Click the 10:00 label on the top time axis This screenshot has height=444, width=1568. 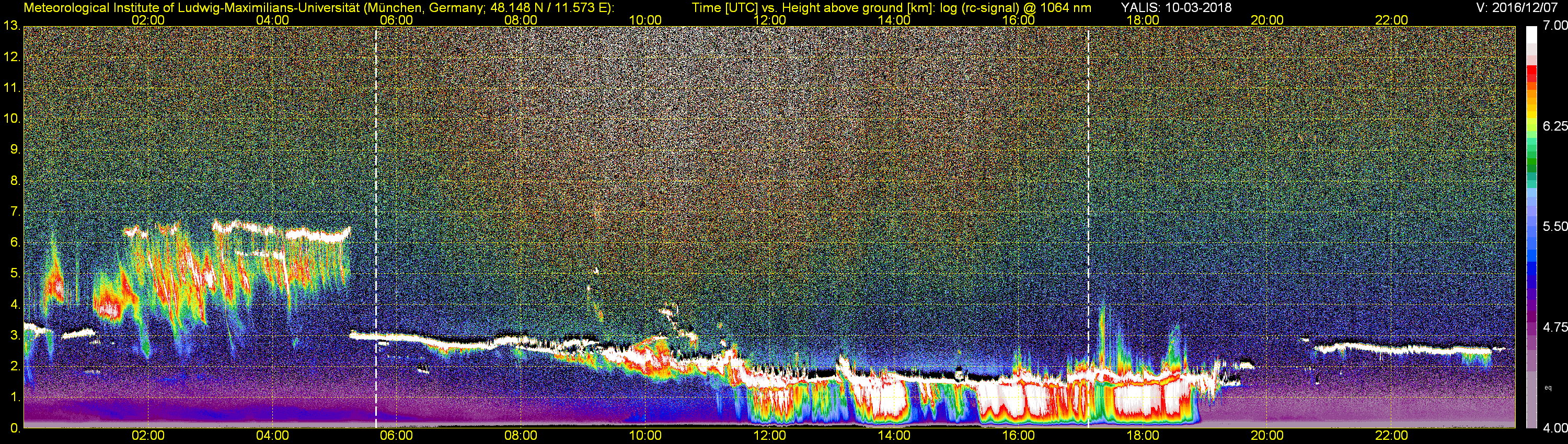pyautogui.click(x=645, y=20)
